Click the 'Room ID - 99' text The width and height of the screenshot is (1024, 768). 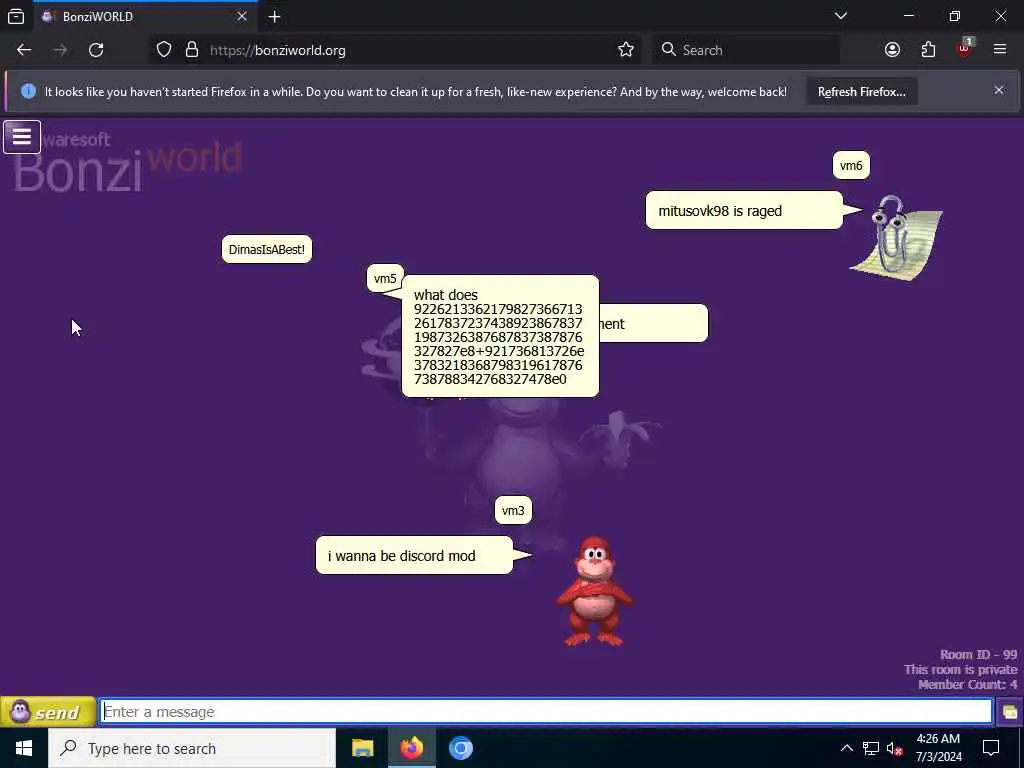[978, 654]
